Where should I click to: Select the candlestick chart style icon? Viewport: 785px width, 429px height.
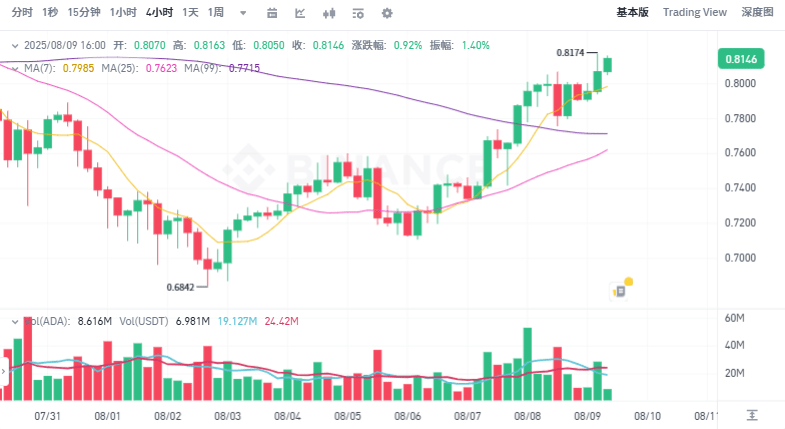click(329, 13)
